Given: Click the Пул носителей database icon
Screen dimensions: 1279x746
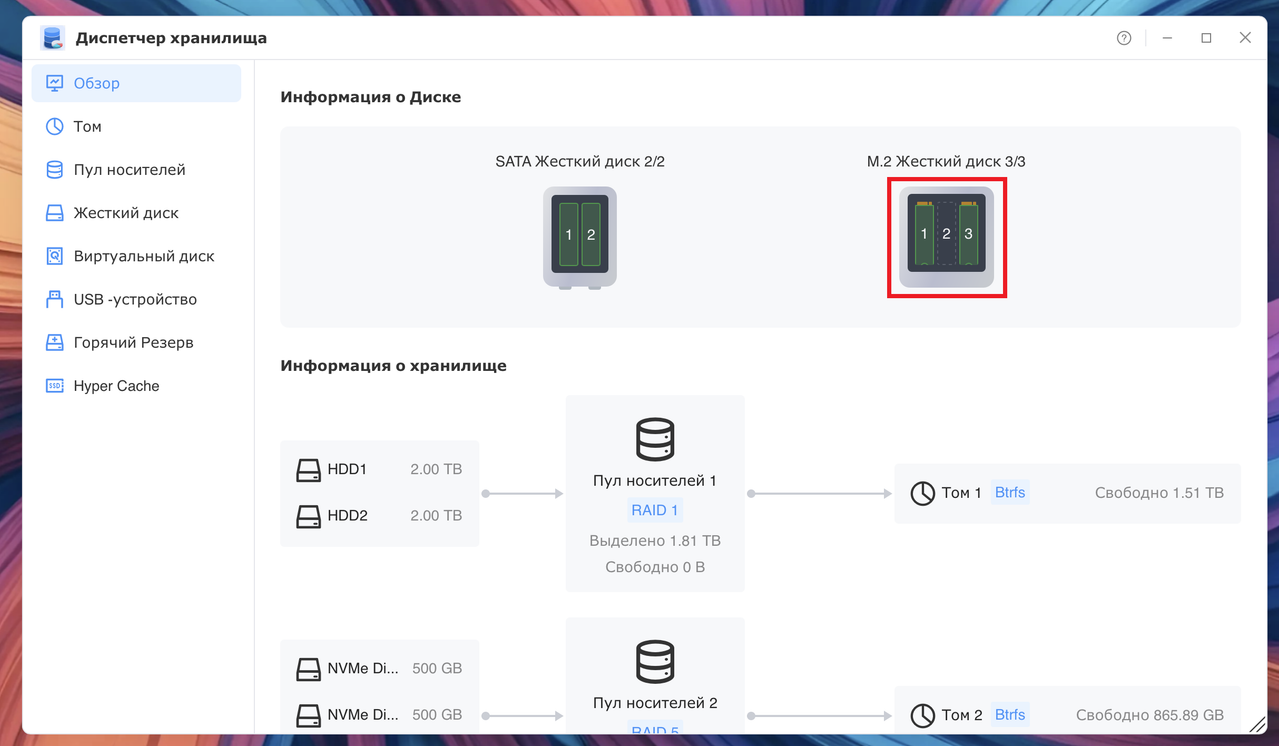Looking at the screenshot, I should point(55,169).
